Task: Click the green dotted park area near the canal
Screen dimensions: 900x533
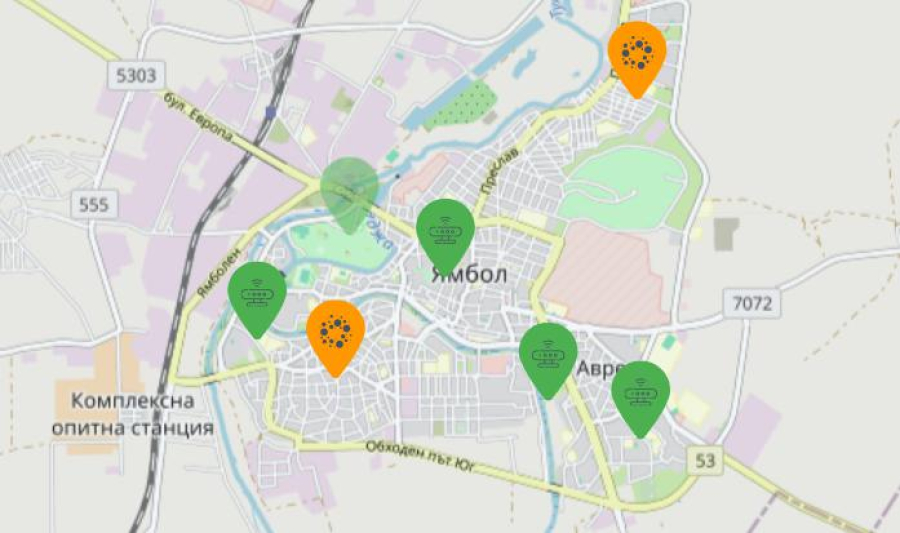Action: click(x=463, y=106)
